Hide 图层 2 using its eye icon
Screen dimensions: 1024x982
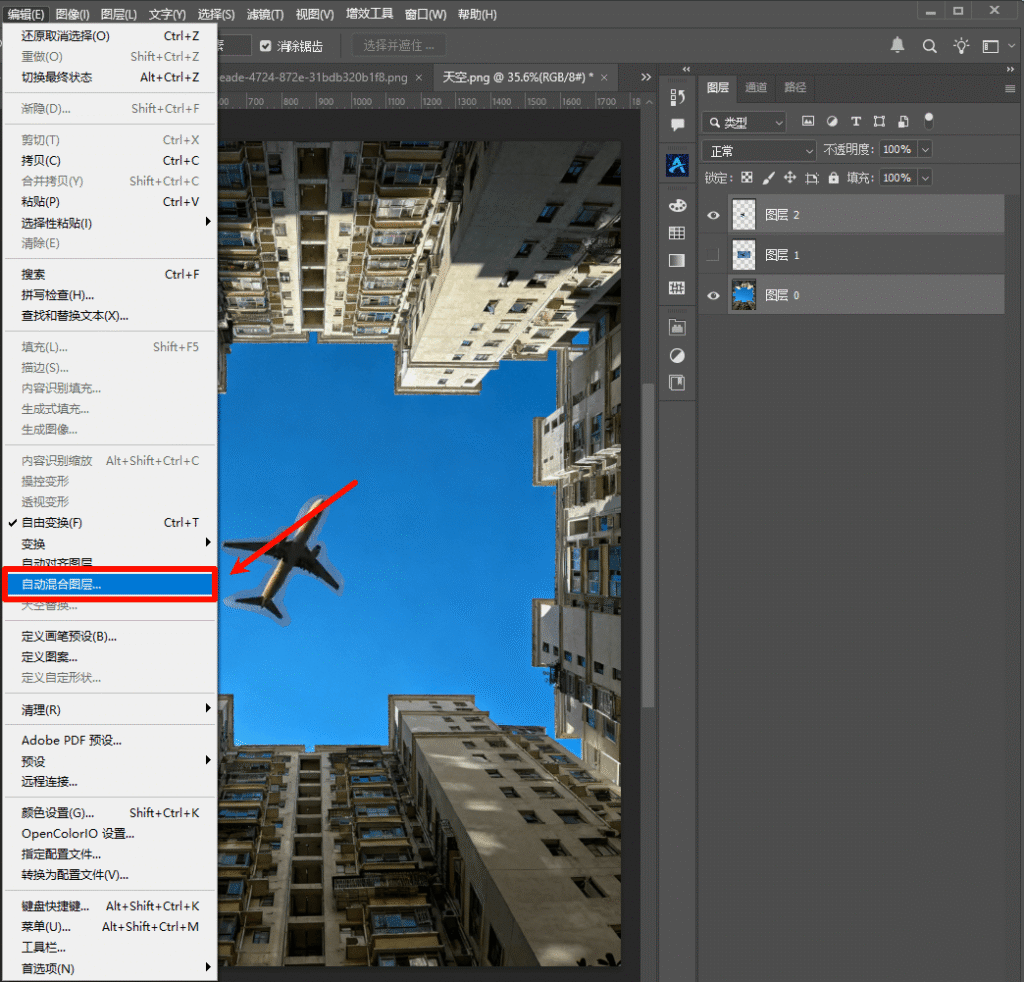tap(713, 215)
